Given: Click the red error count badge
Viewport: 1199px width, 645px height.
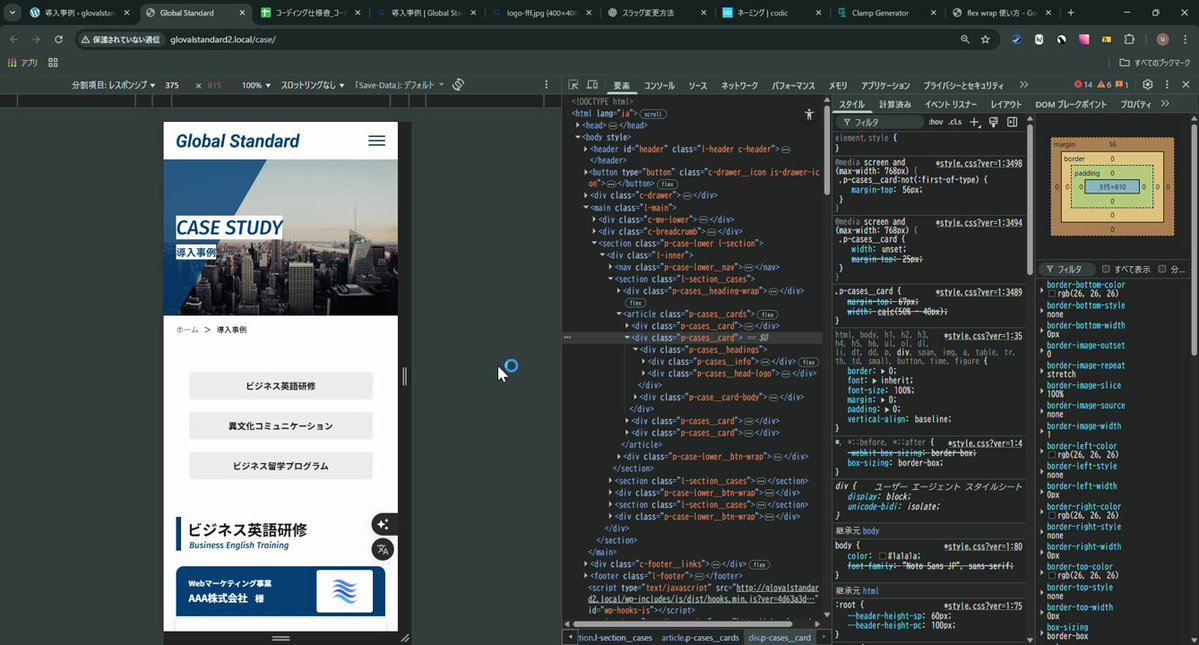Looking at the screenshot, I should (x=1084, y=85).
